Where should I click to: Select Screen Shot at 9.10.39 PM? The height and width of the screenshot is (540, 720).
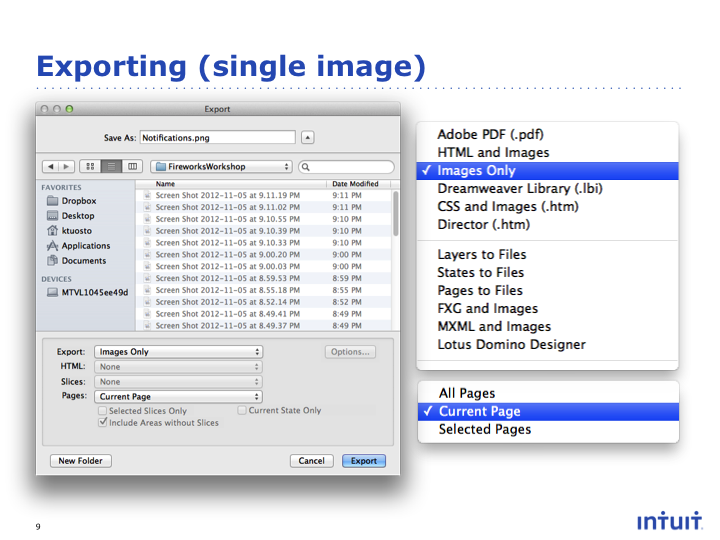(x=264, y=231)
